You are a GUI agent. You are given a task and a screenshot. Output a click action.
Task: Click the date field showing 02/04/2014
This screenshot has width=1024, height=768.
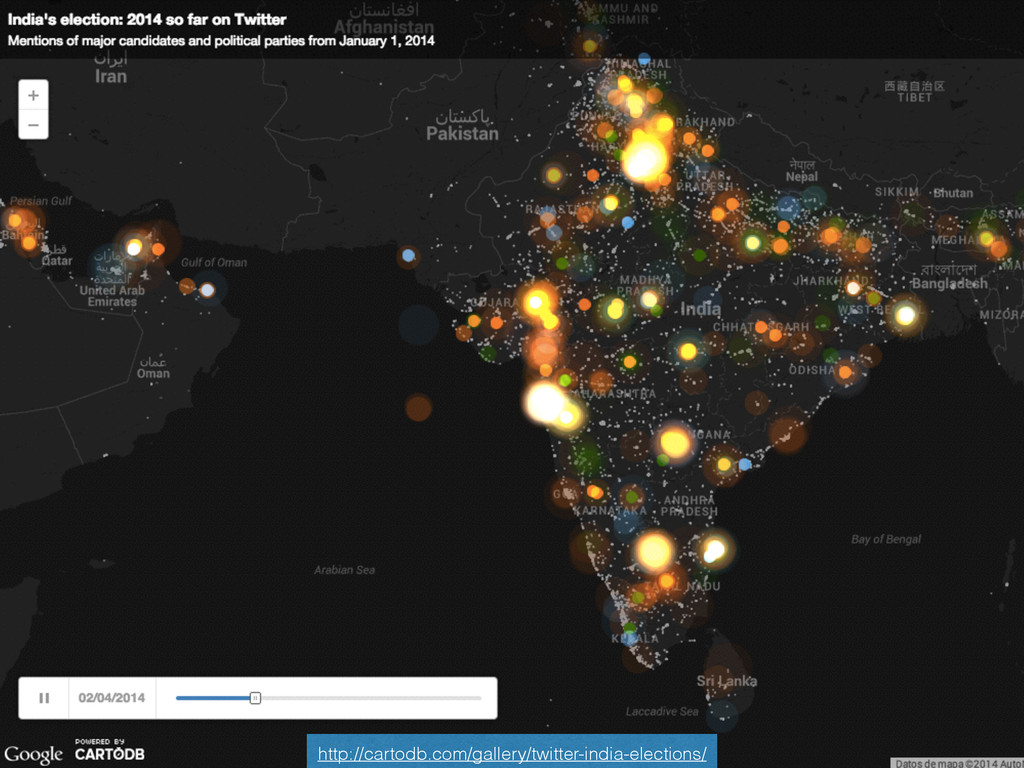112,698
